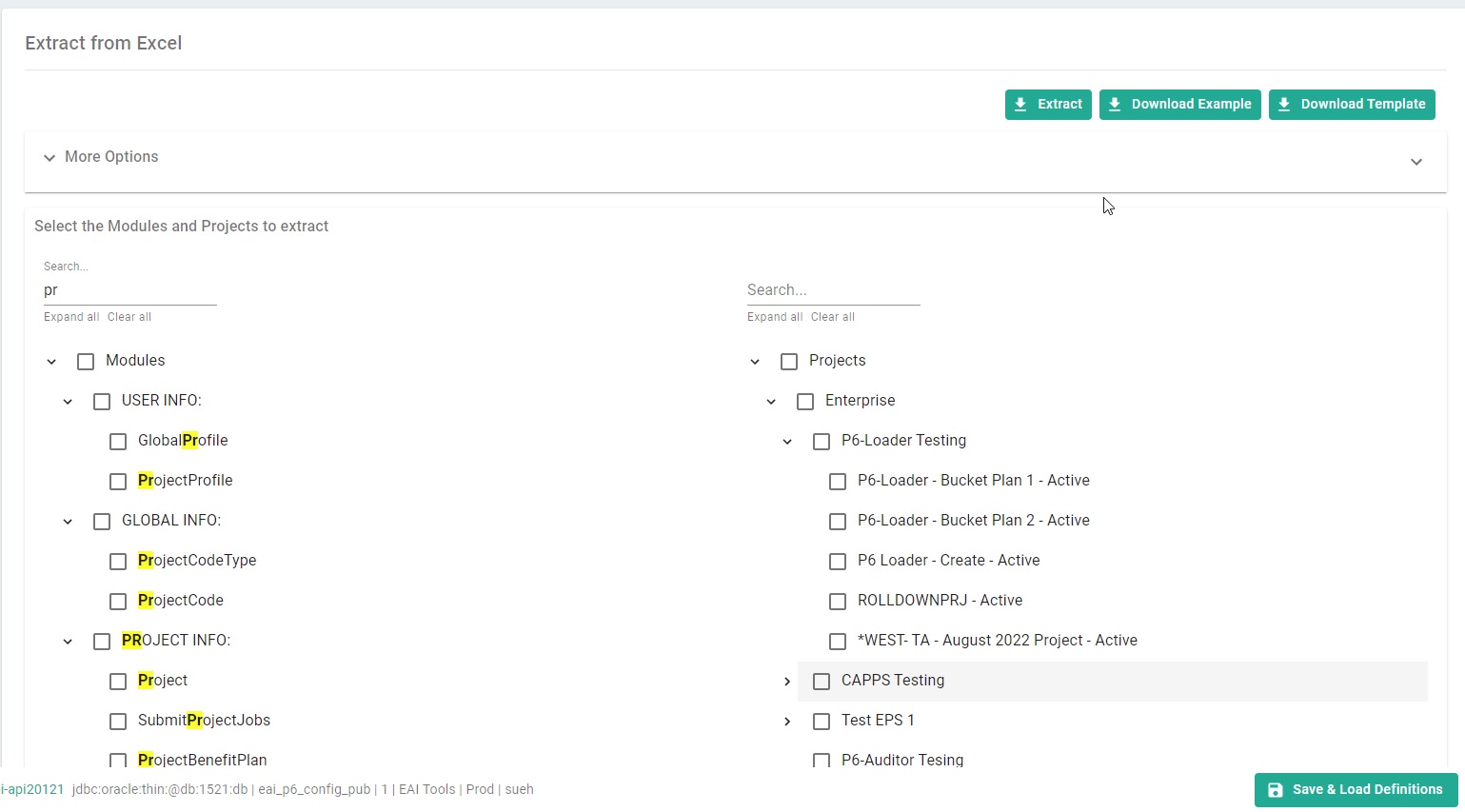The image size is (1465, 812).
Task: Focus the projects Search field
Action: point(833,290)
